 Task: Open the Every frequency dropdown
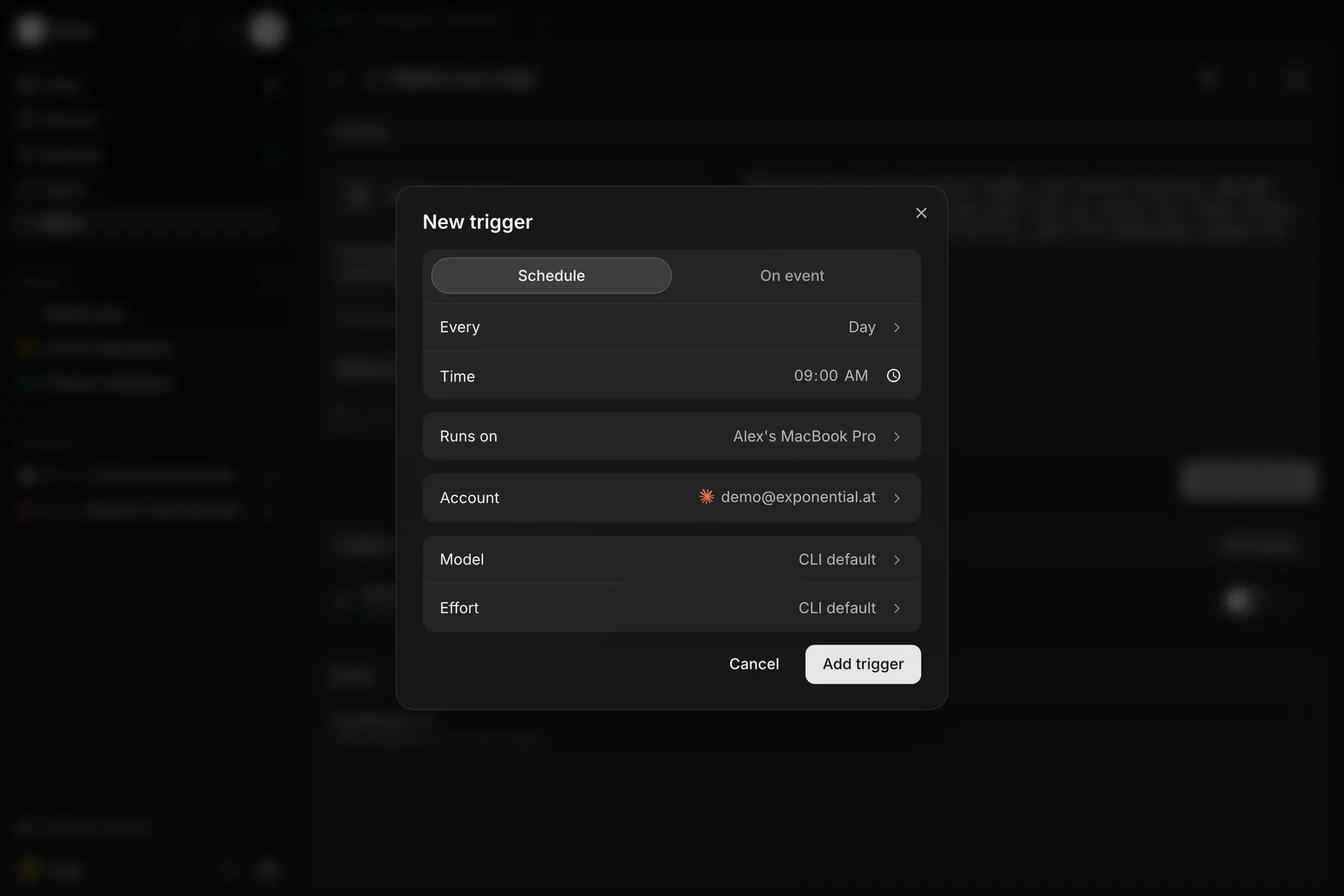(x=671, y=327)
